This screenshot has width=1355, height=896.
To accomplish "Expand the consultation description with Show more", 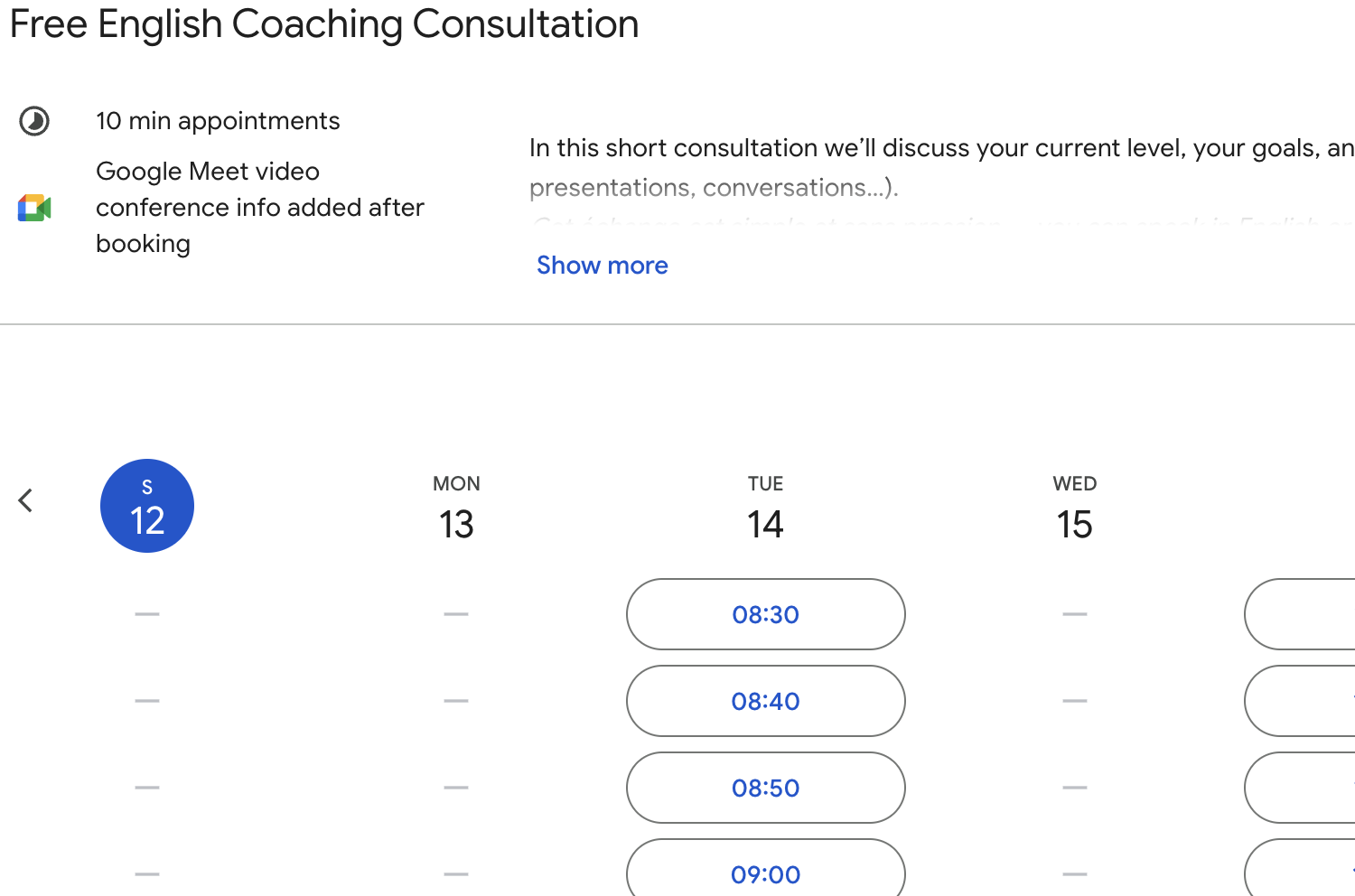I will tap(602, 265).
